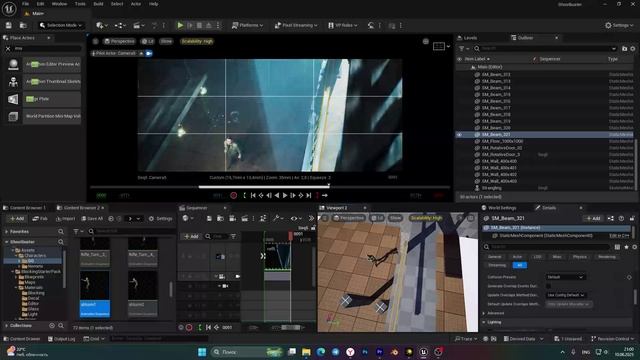Open the Platforms dropdown

coord(247,25)
